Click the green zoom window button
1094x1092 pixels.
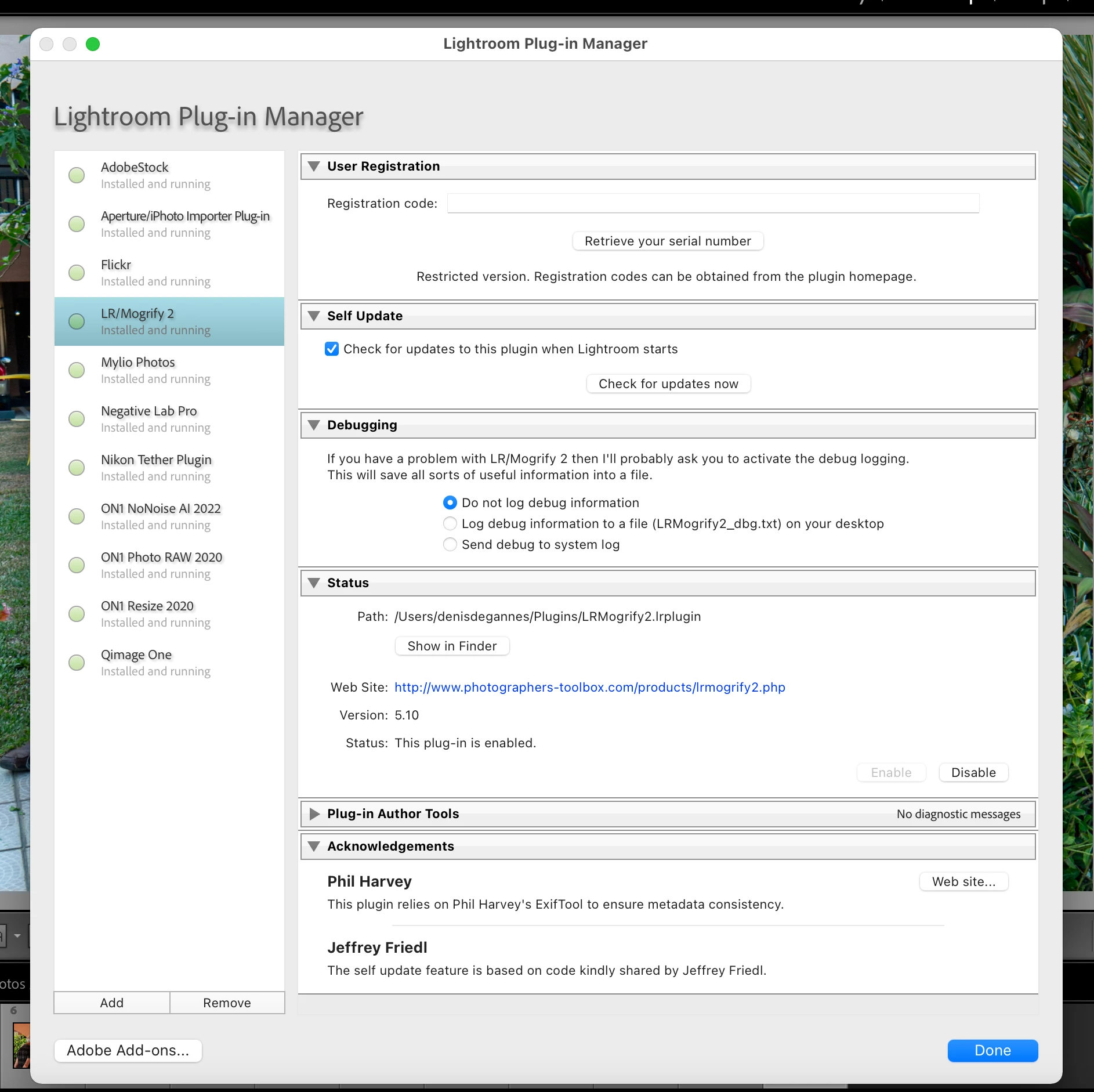pyautogui.click(x=93, y=44)
